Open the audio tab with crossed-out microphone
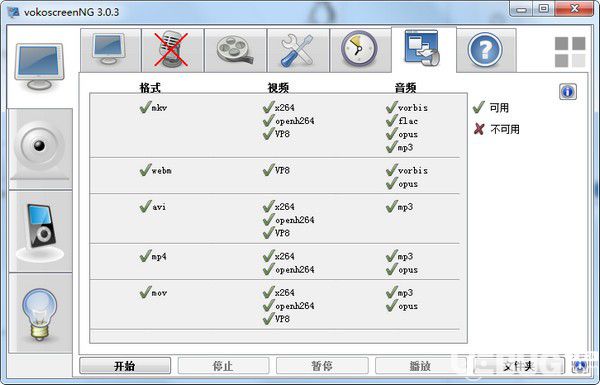The image size is (600, 385). click(172, 50)
